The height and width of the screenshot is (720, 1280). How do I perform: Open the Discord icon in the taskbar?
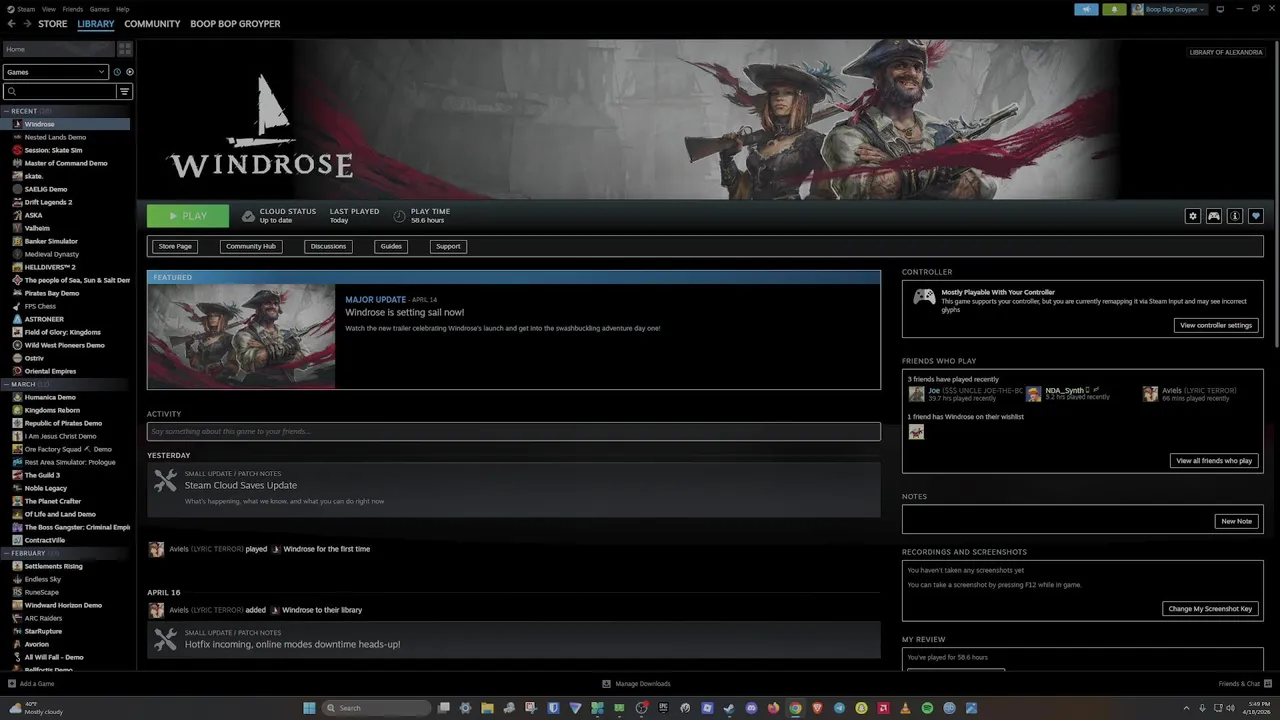pos(751,708)
